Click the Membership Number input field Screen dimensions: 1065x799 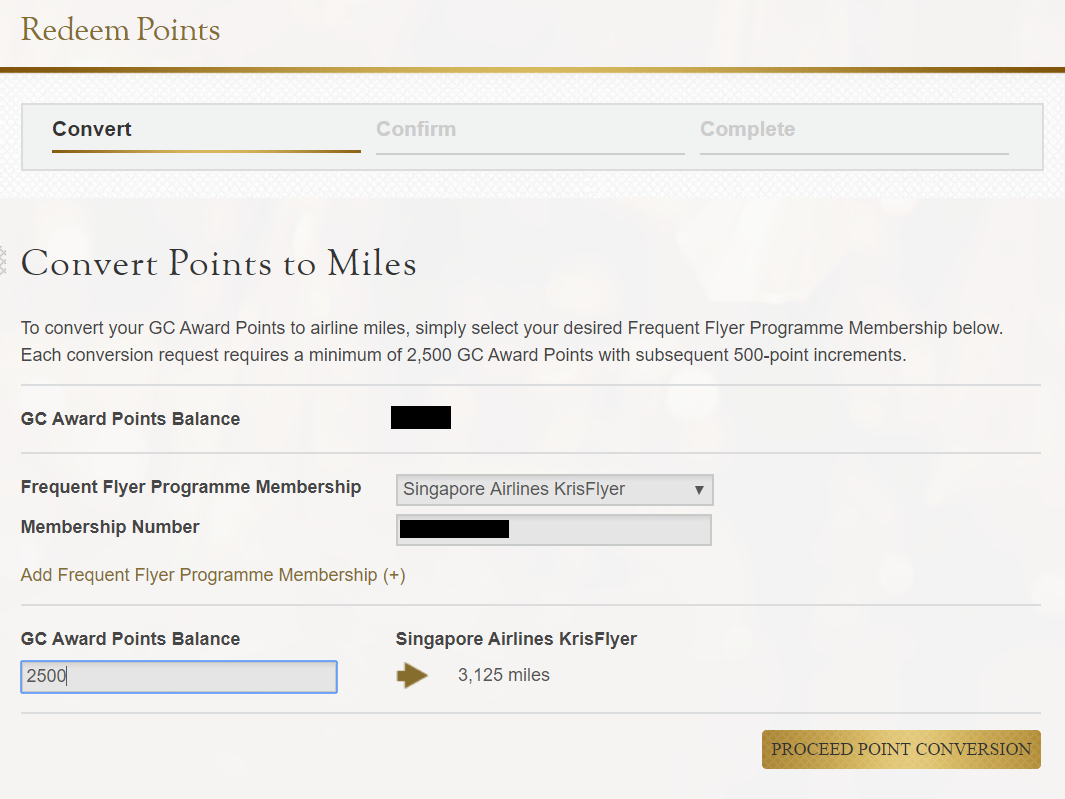[554, 530]
